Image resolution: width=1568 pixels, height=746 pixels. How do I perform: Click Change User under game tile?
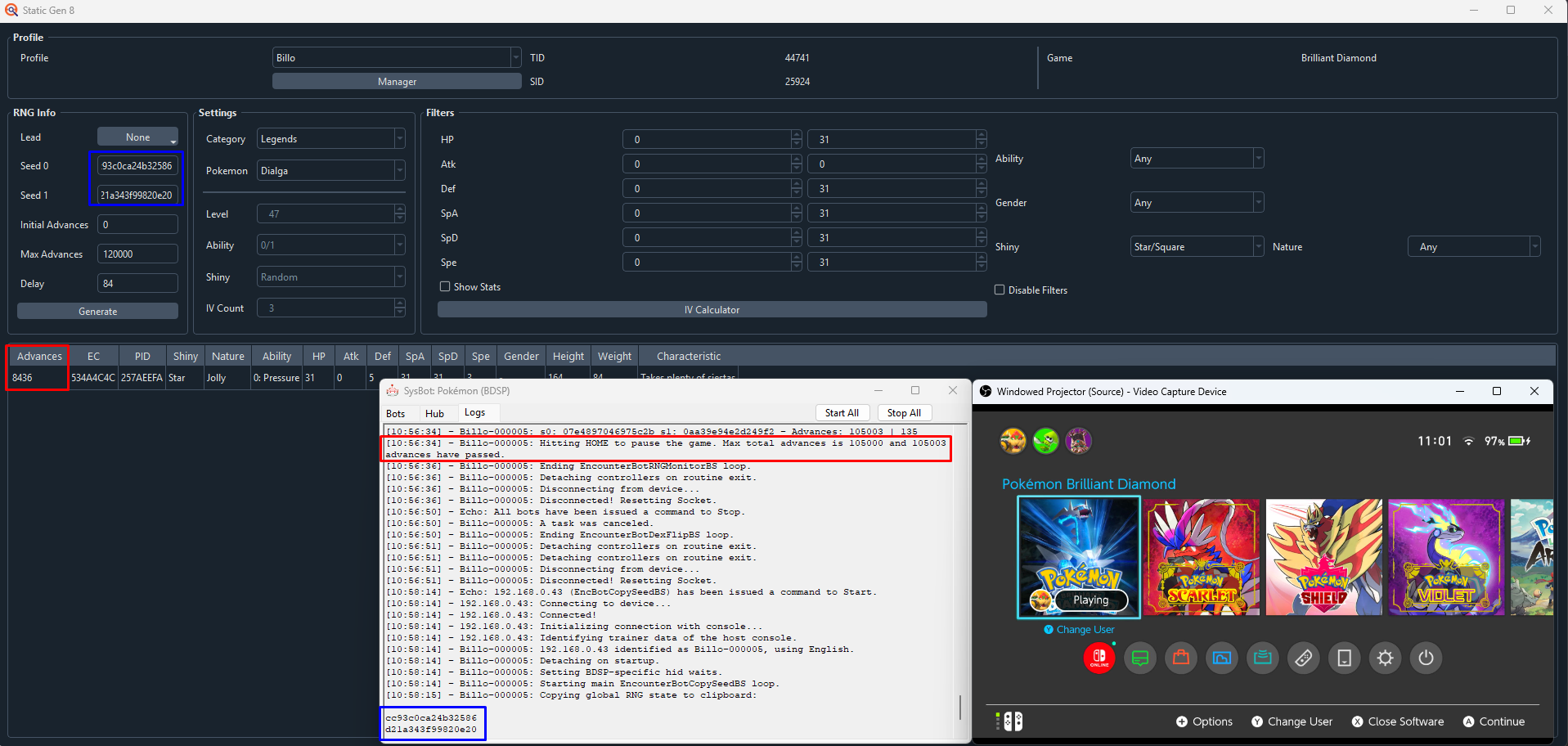(x=1079, y=629)
